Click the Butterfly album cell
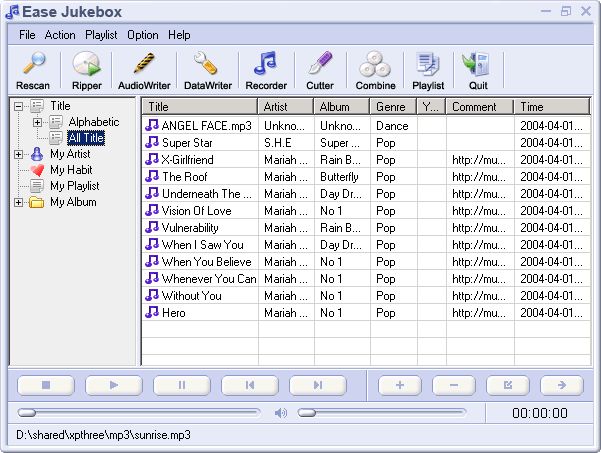601x453 pixels. click(x=339, y=177)
